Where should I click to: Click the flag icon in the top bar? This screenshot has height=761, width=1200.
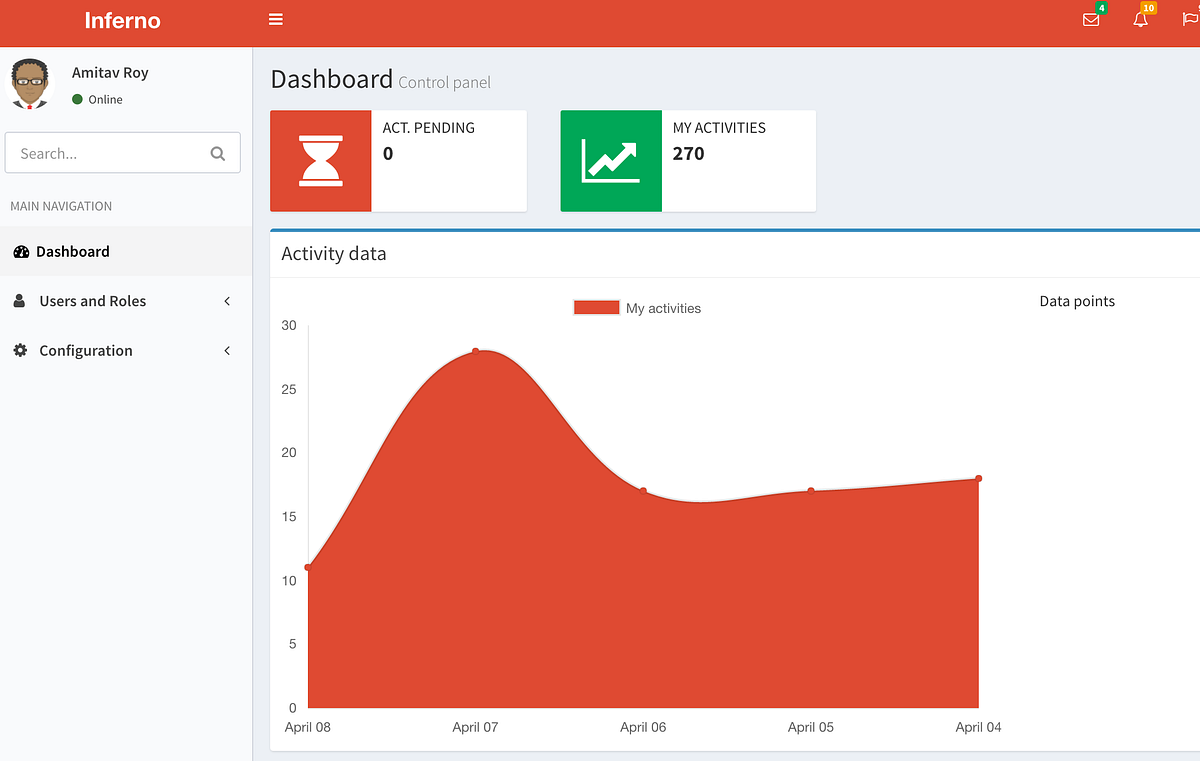pos(1188,20)
